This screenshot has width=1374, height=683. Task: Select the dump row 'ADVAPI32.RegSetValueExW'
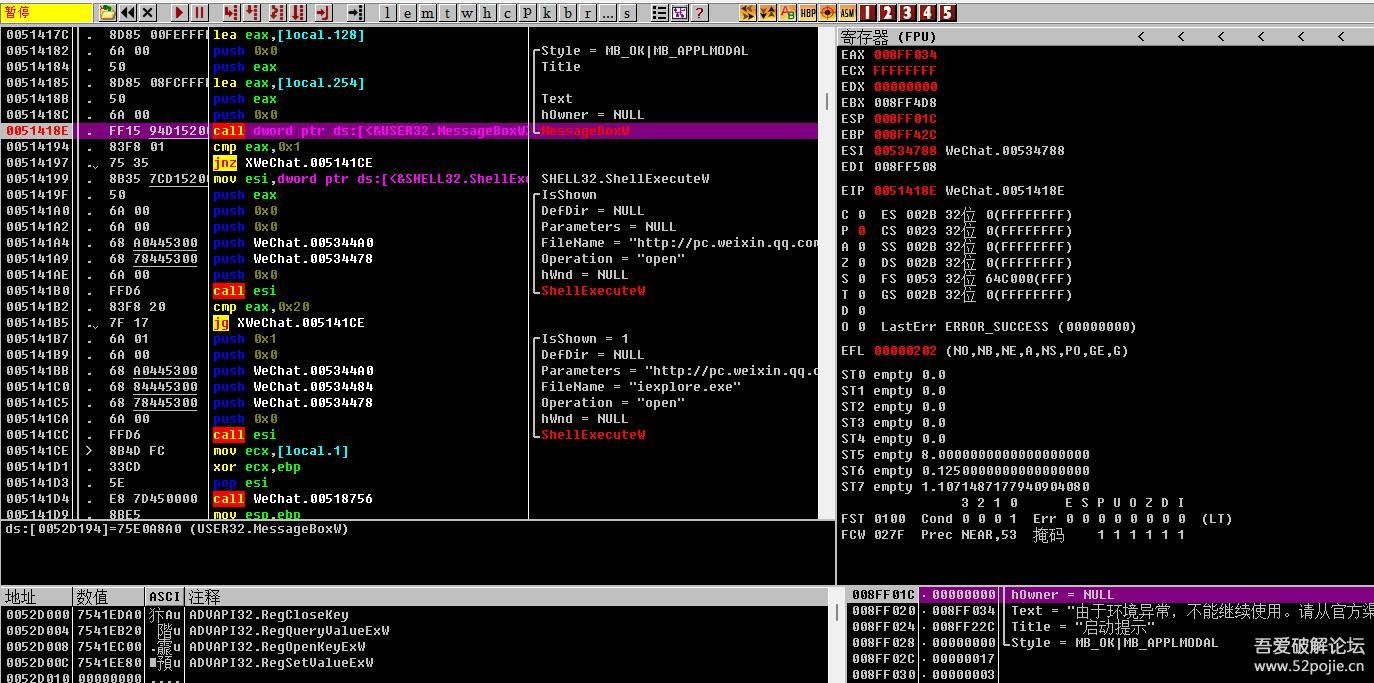281,663
